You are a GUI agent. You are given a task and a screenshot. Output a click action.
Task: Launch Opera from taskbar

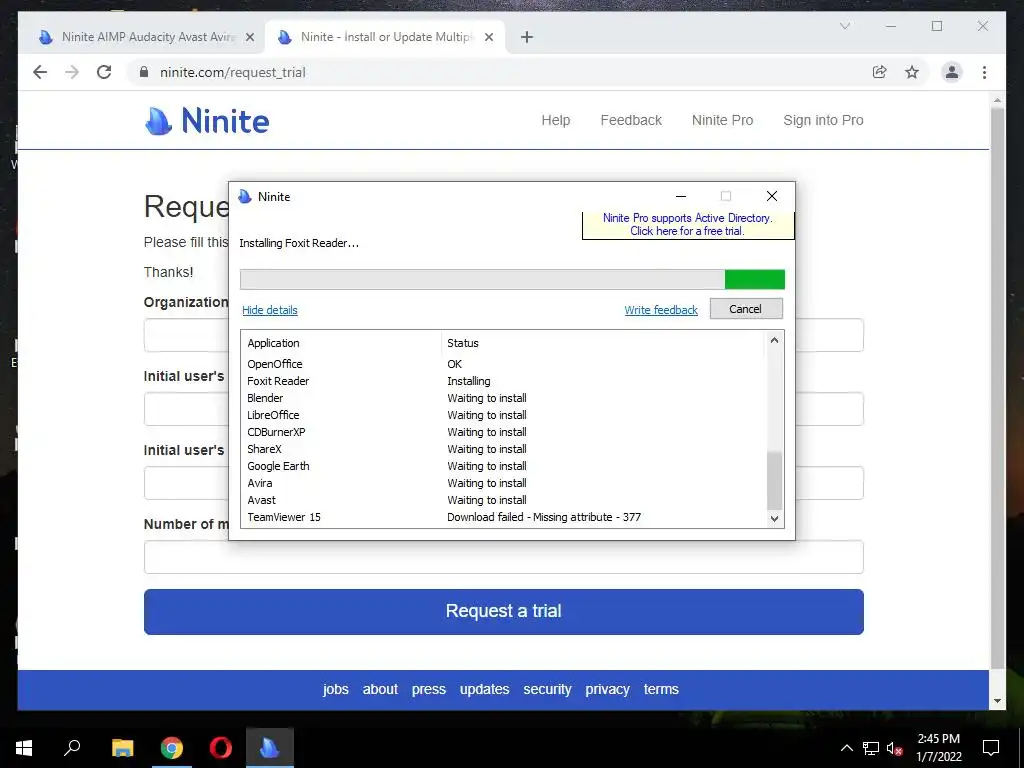coord(221,748)
